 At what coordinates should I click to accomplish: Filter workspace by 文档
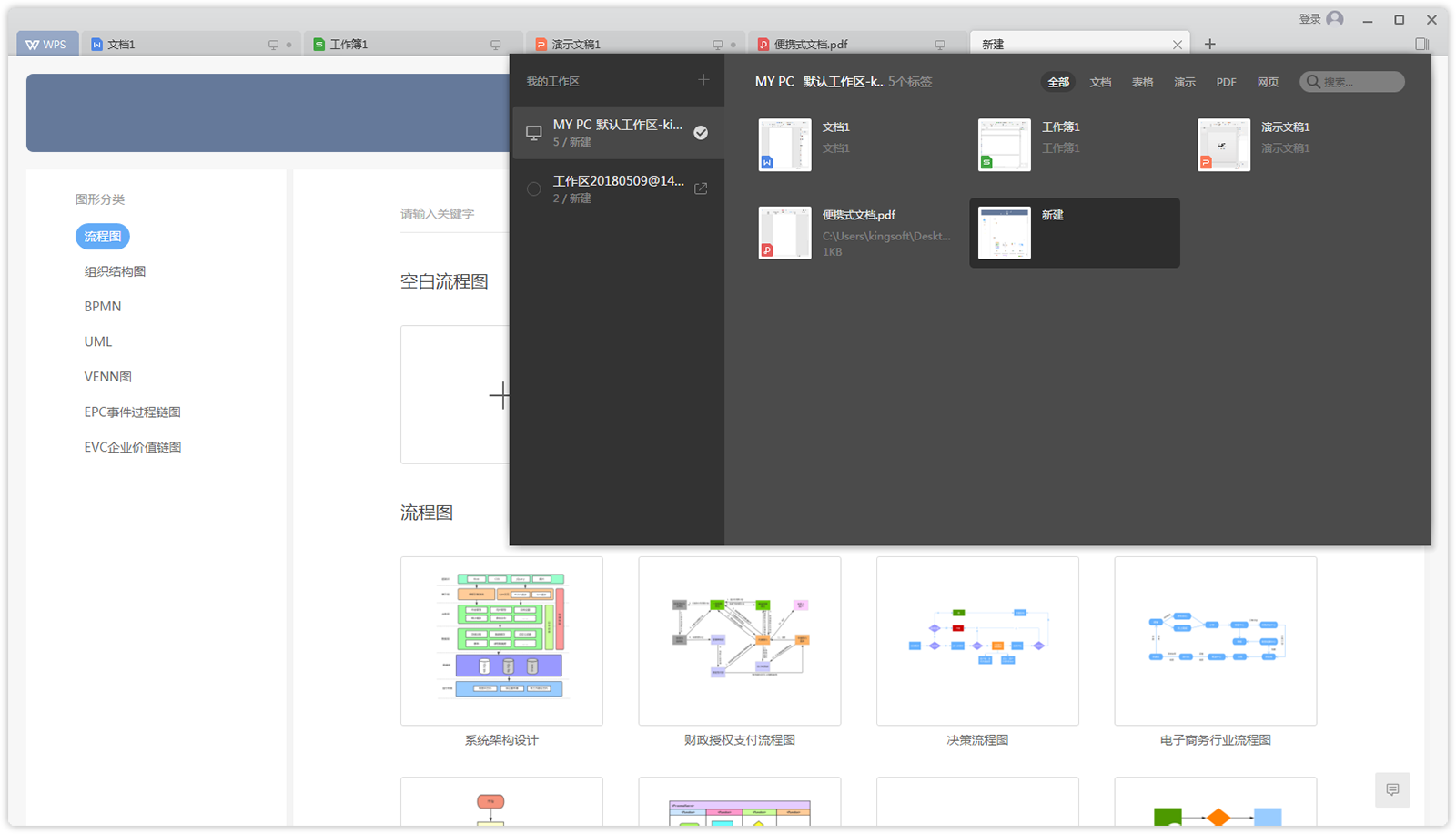click(x=1100, y=82)
